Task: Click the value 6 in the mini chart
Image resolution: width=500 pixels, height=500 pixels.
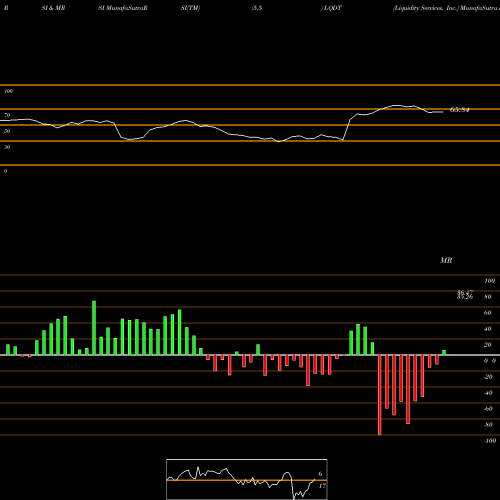Action: point(320,474)
